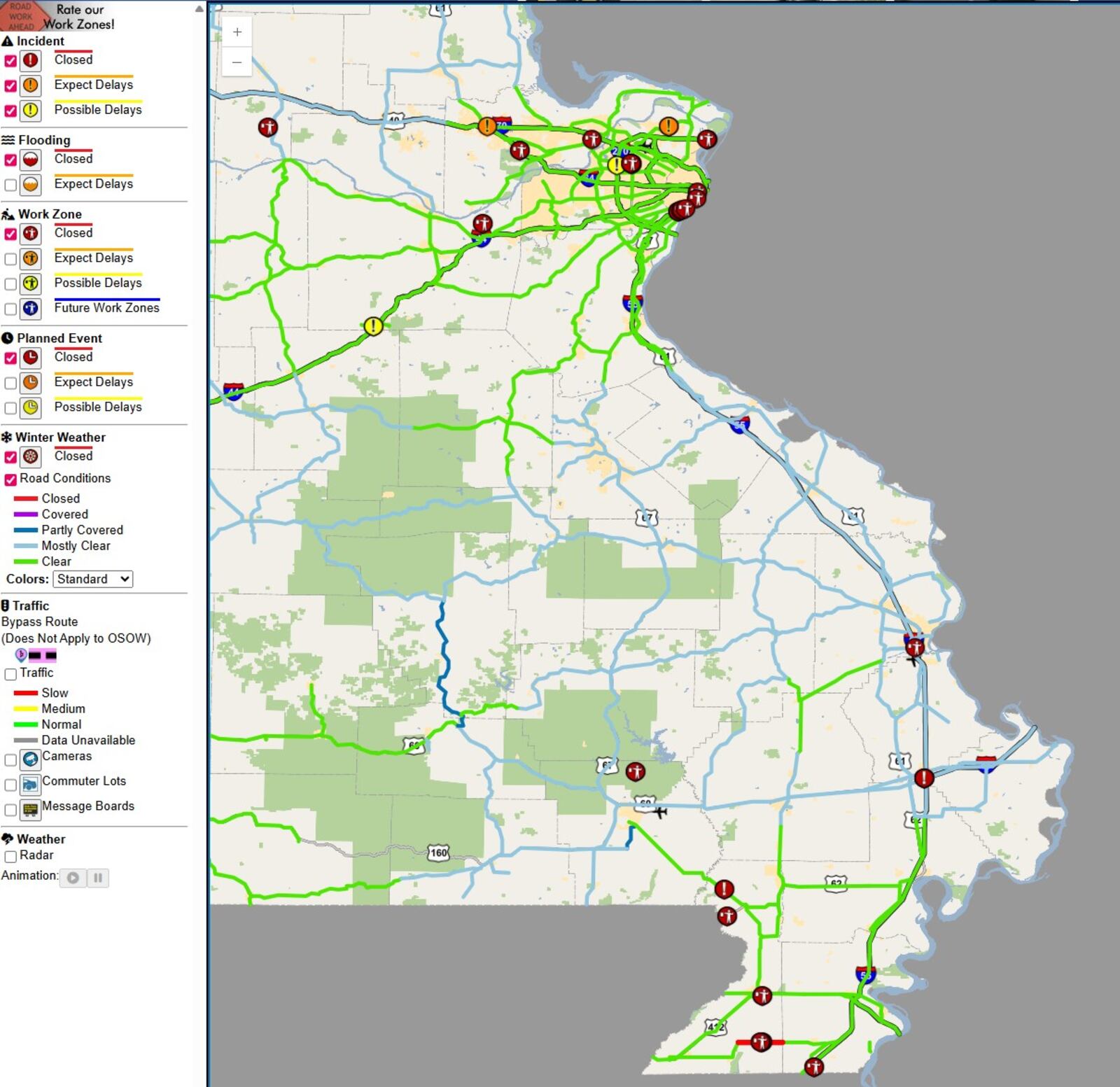Click the Message Boards legend icon
The height and width of the screenshot is (1087, 1120).
coord(30,810)
